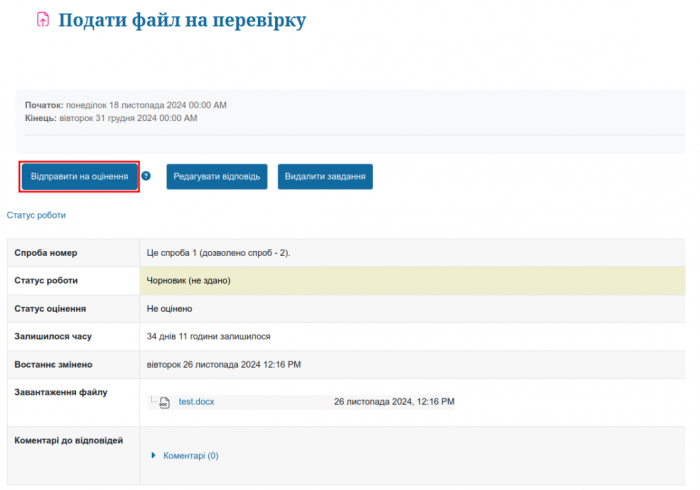
Task: Click the '34 днів 11 години залишилося' text
Action: [208, 336]
